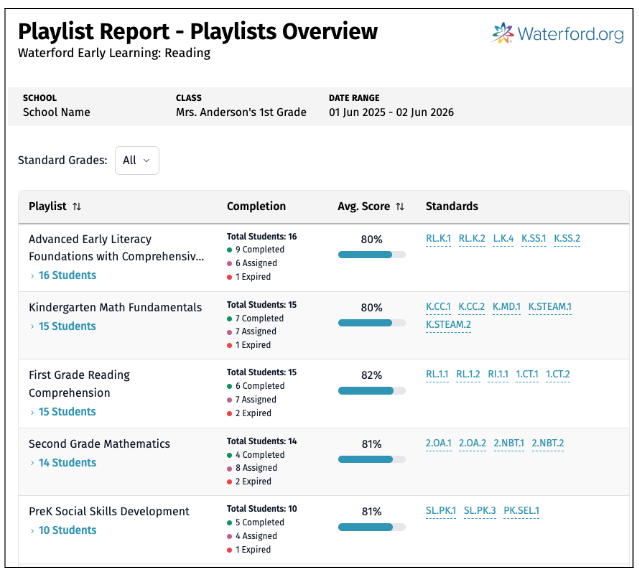The height and width of the screenshot is (575, 639).
Task: Select the RI.1.1 standard link
Action: [497, 375]
